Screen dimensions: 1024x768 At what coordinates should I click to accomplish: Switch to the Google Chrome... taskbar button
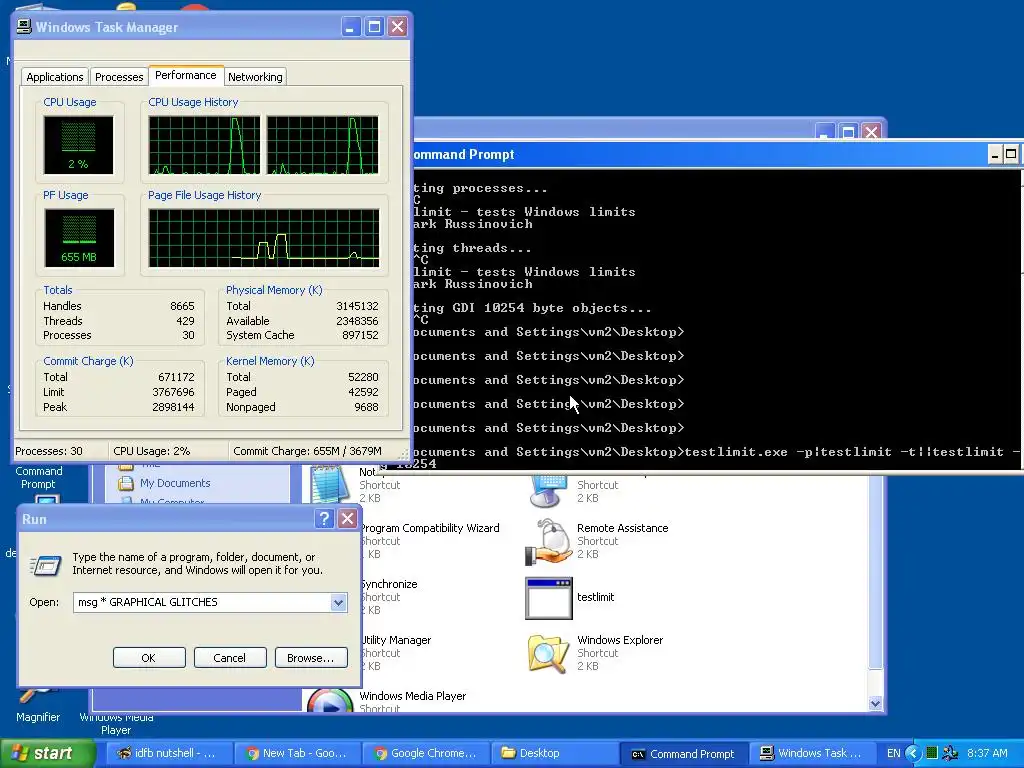tap(426, 754)
